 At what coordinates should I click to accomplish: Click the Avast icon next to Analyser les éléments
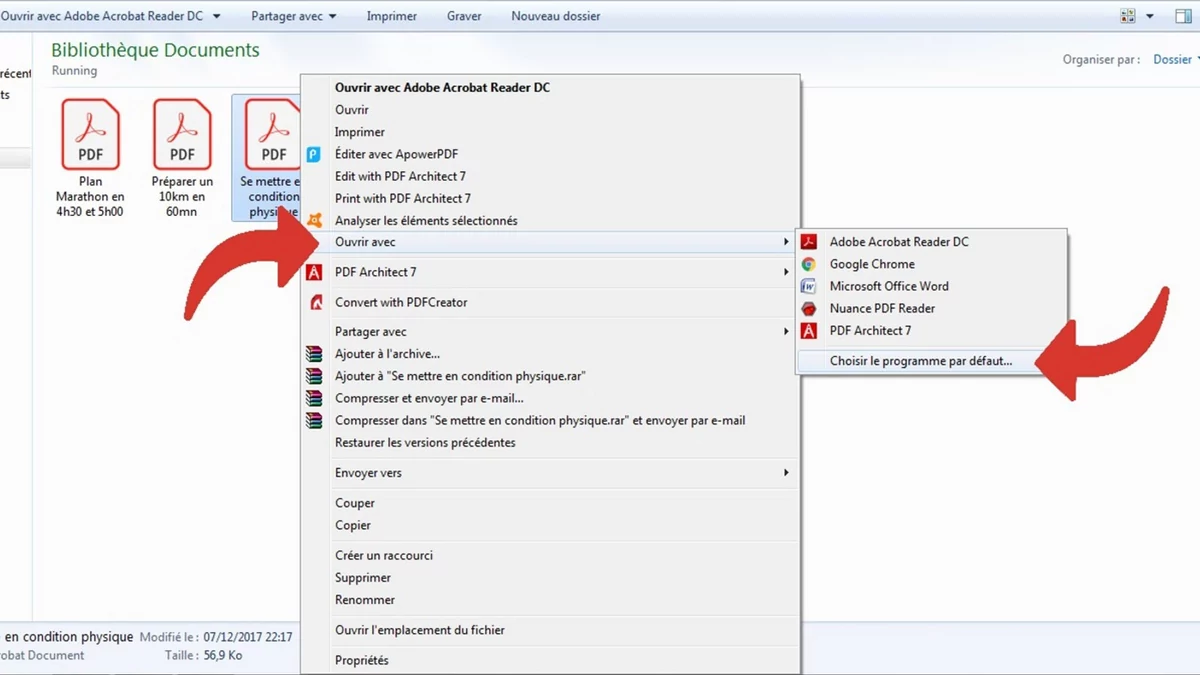coord(314,220)
